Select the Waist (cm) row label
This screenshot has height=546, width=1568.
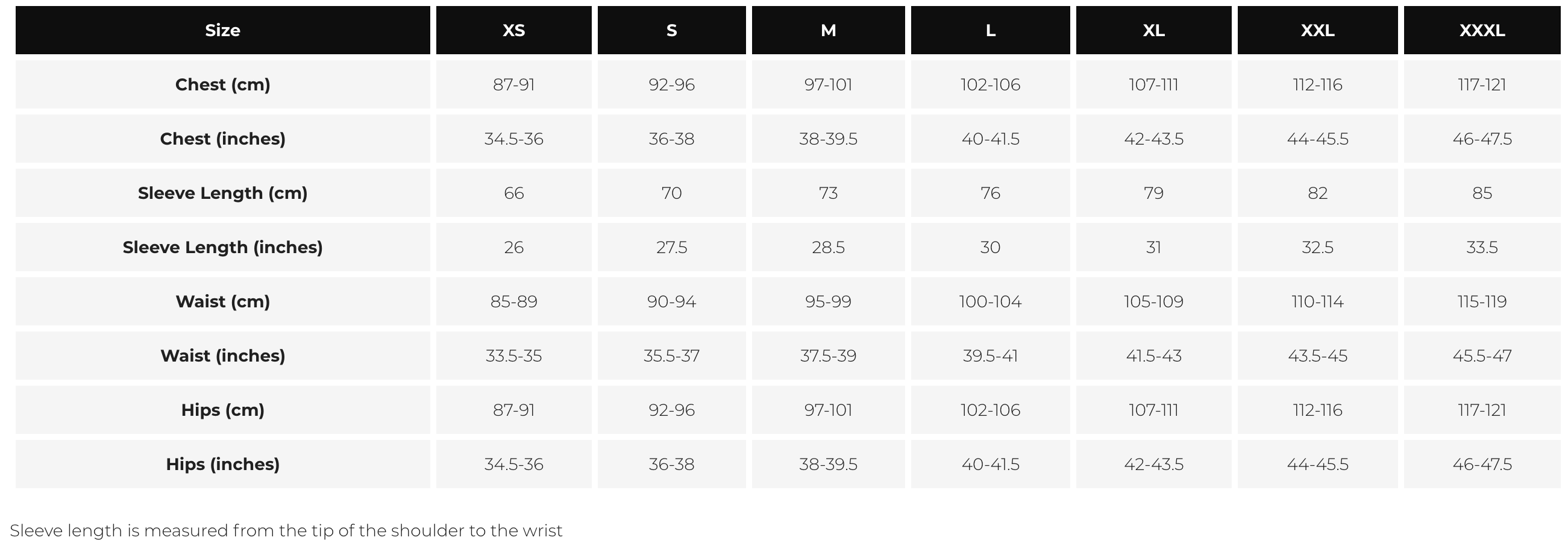click(222, 301)
